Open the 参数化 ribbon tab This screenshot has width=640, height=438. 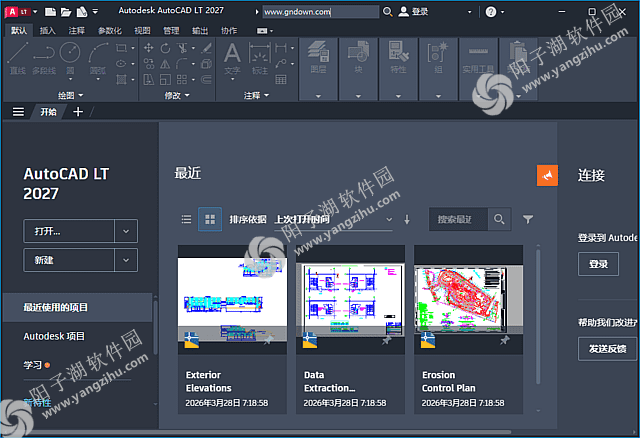(110, 31)
